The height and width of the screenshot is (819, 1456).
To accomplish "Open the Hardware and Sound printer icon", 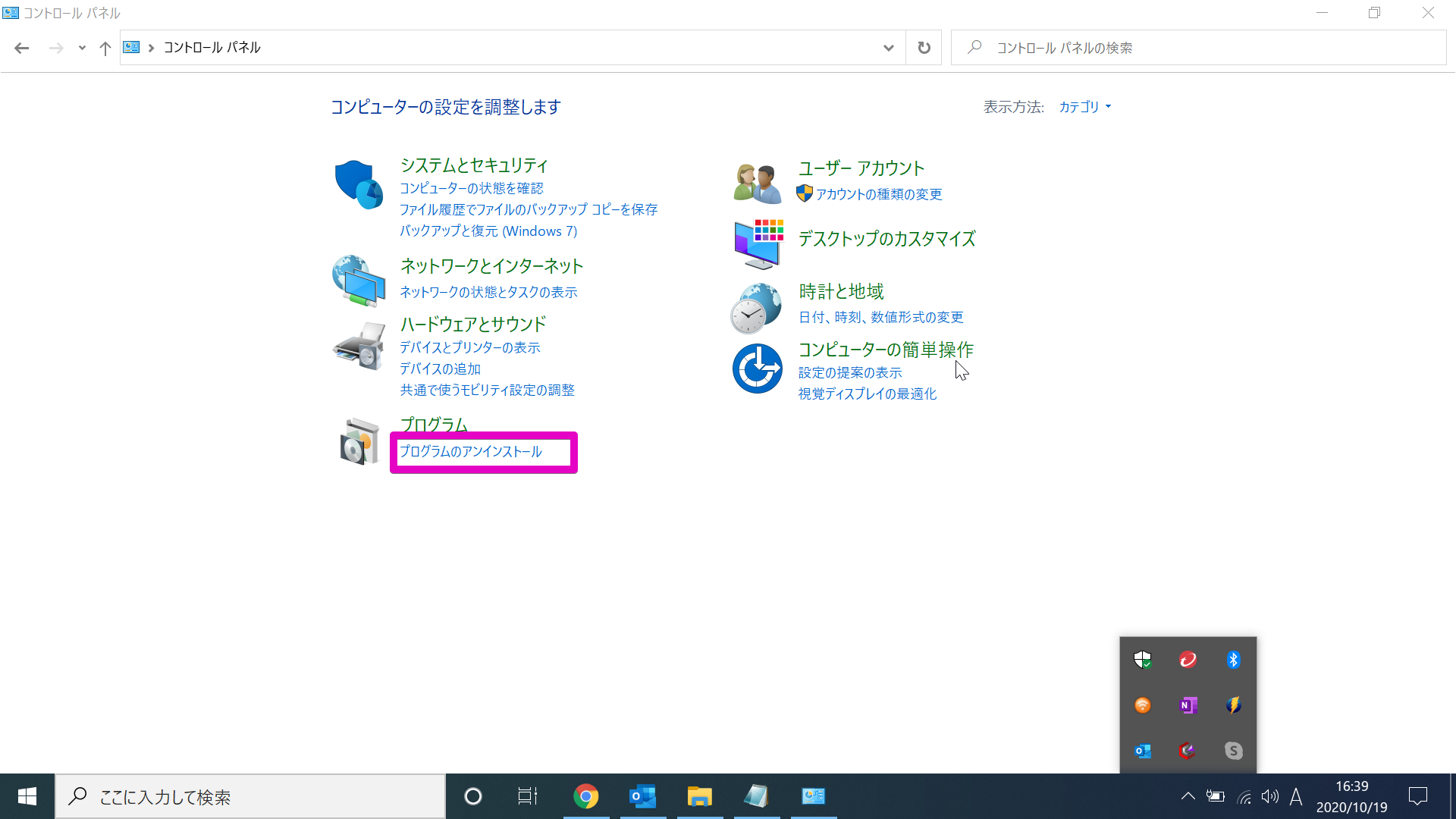I will (358, 346).
